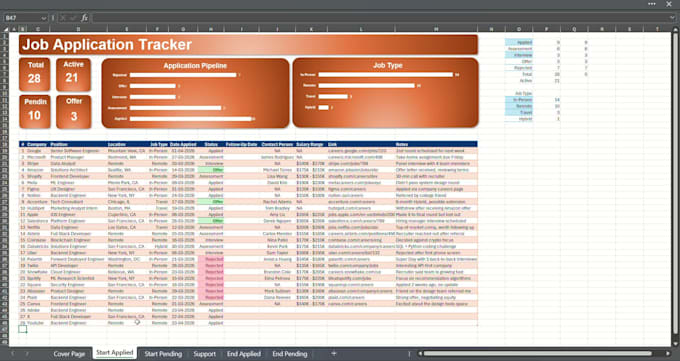Click the Rejected bar in Application Pipeline chart
This screenshot has width=680, height=361.
coord(183,75)
